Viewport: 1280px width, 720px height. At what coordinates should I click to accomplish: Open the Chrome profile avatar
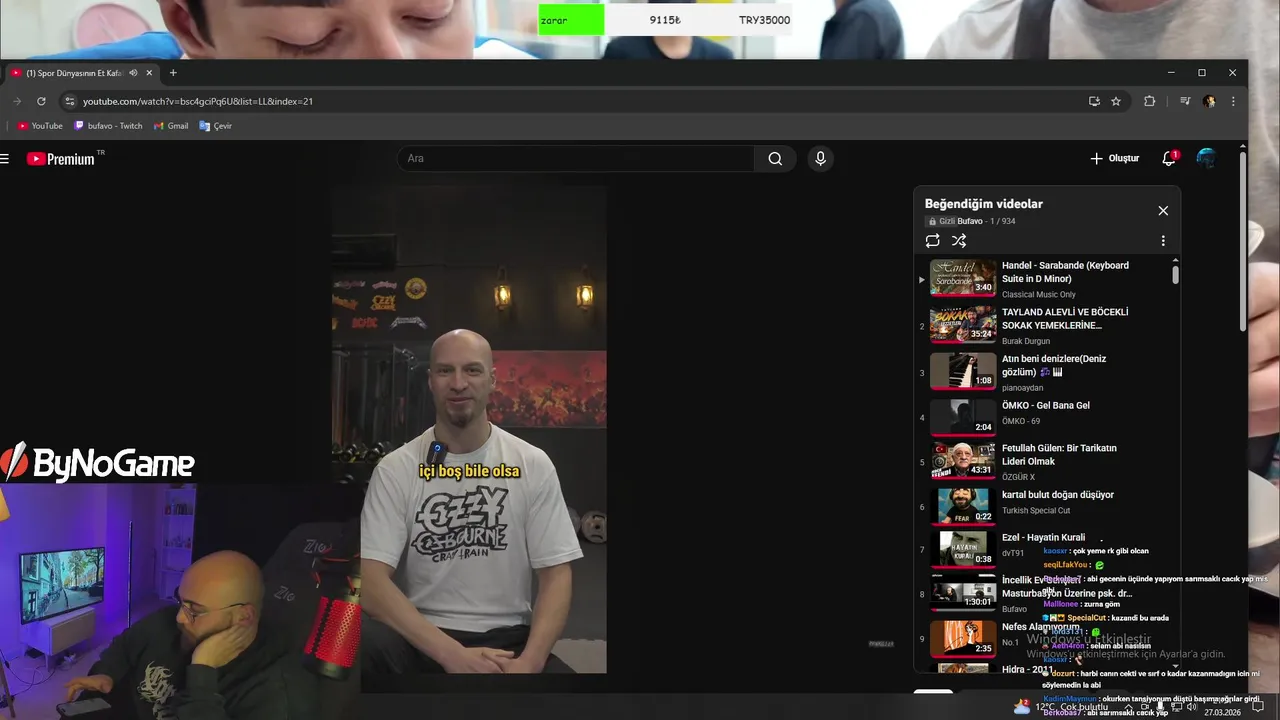tap(1209, 101)
